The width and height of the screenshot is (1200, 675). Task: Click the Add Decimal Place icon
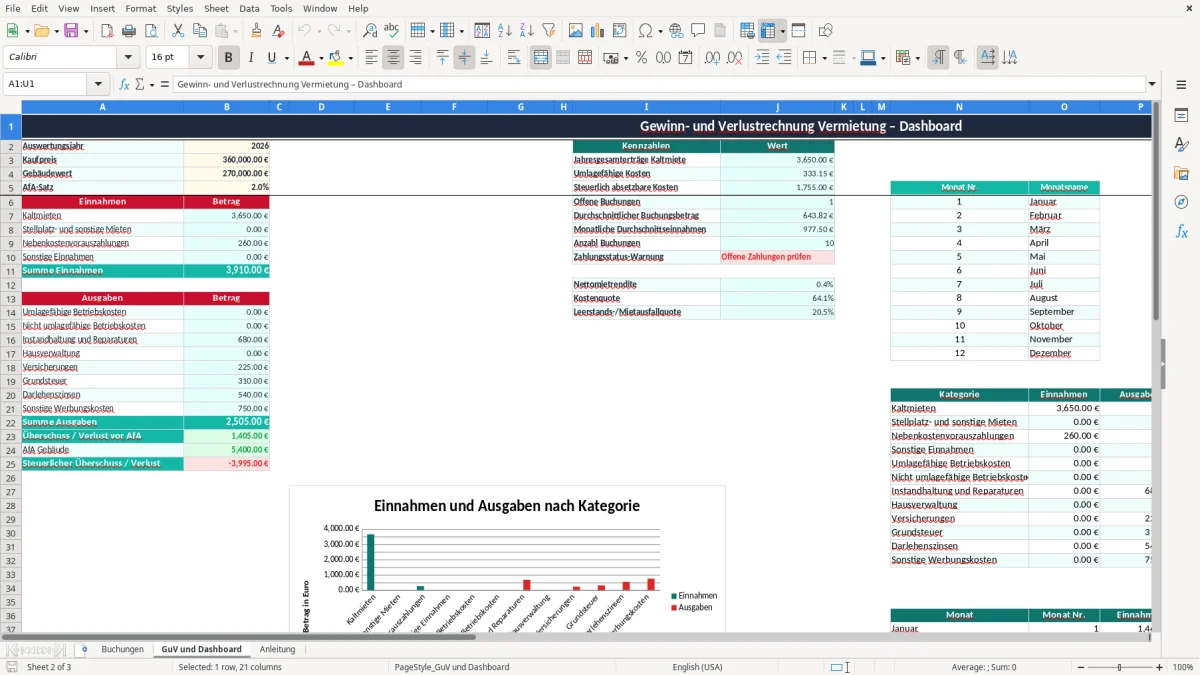(x=713, y=58)
